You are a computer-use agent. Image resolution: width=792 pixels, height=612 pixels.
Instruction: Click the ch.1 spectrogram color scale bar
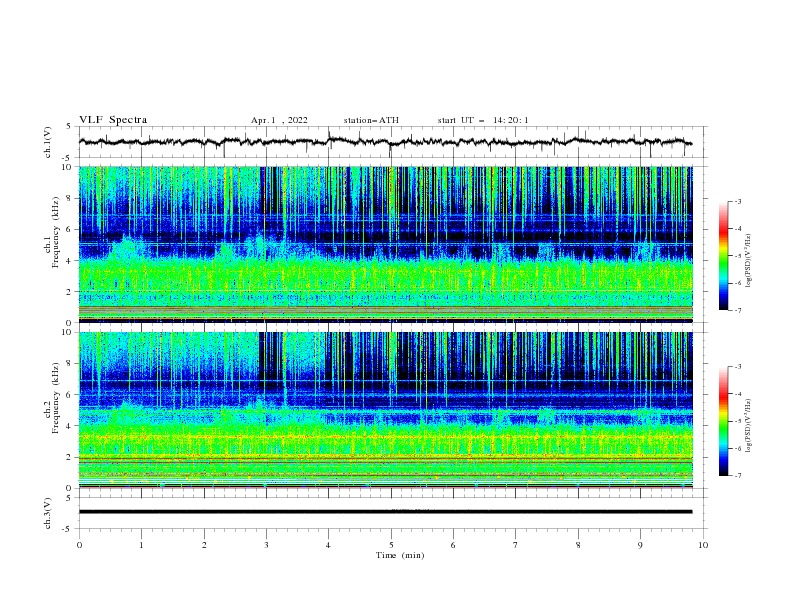724,256
